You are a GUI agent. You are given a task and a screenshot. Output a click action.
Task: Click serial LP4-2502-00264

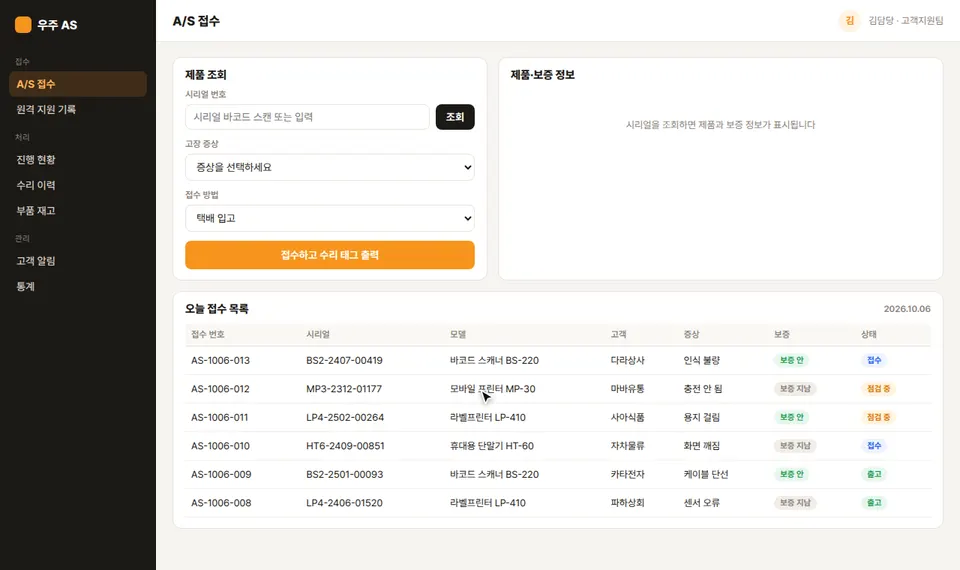345,418
